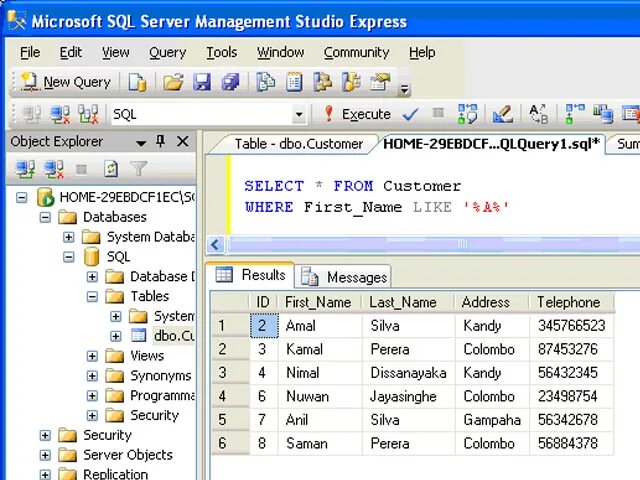Collapse the SQL database node
Screen dimensions: 640x480
69,257
